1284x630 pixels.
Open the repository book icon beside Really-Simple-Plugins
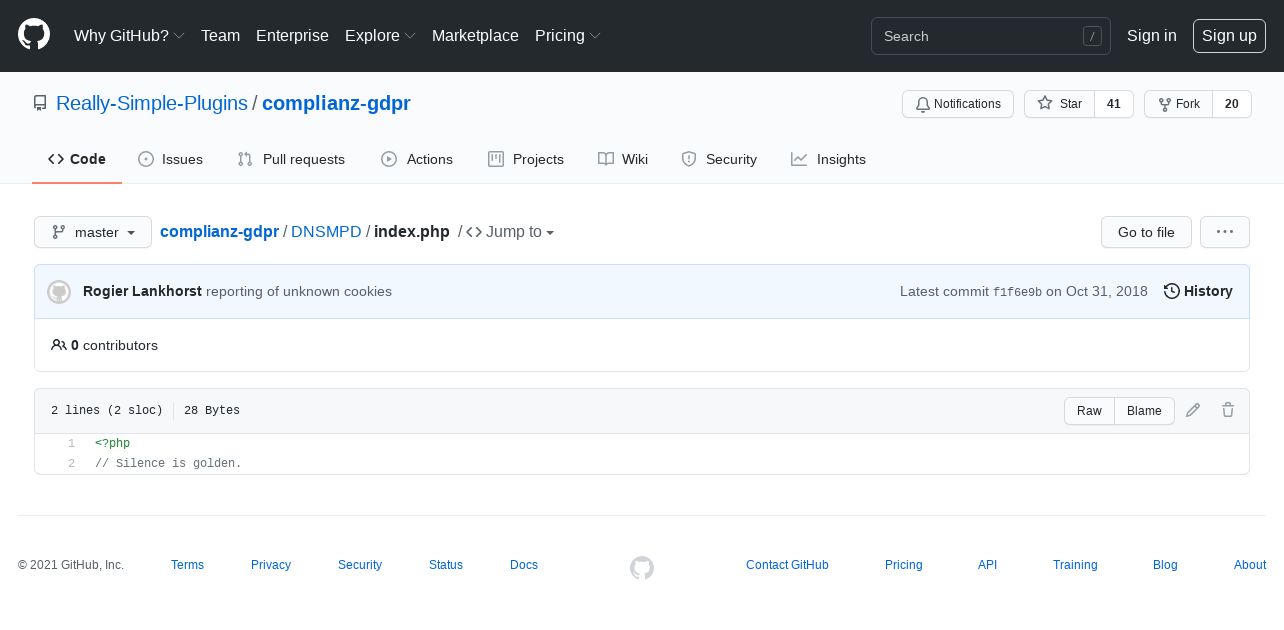click(40, 103)
